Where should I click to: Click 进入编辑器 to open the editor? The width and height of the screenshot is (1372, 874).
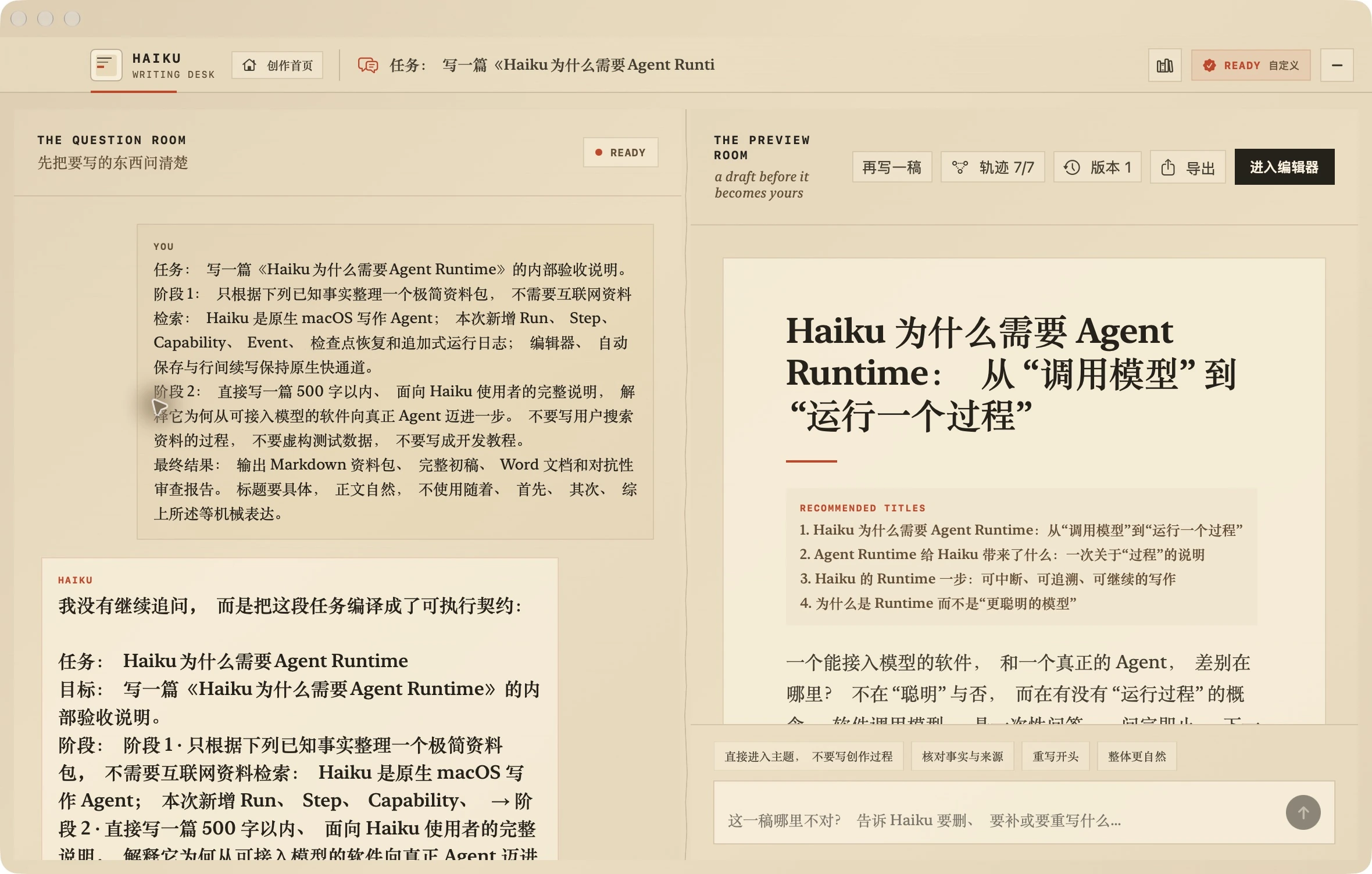point(1284,167)
